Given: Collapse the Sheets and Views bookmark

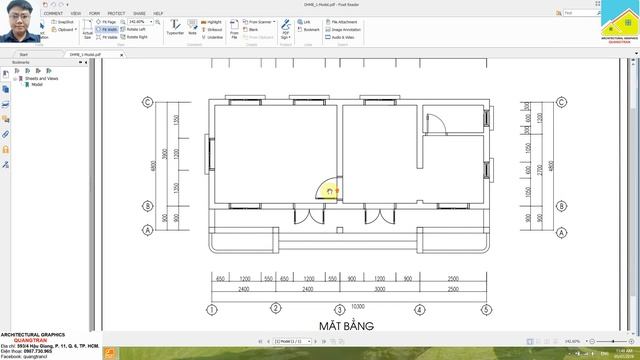Looking at the screenshot, I should (15, 78).
